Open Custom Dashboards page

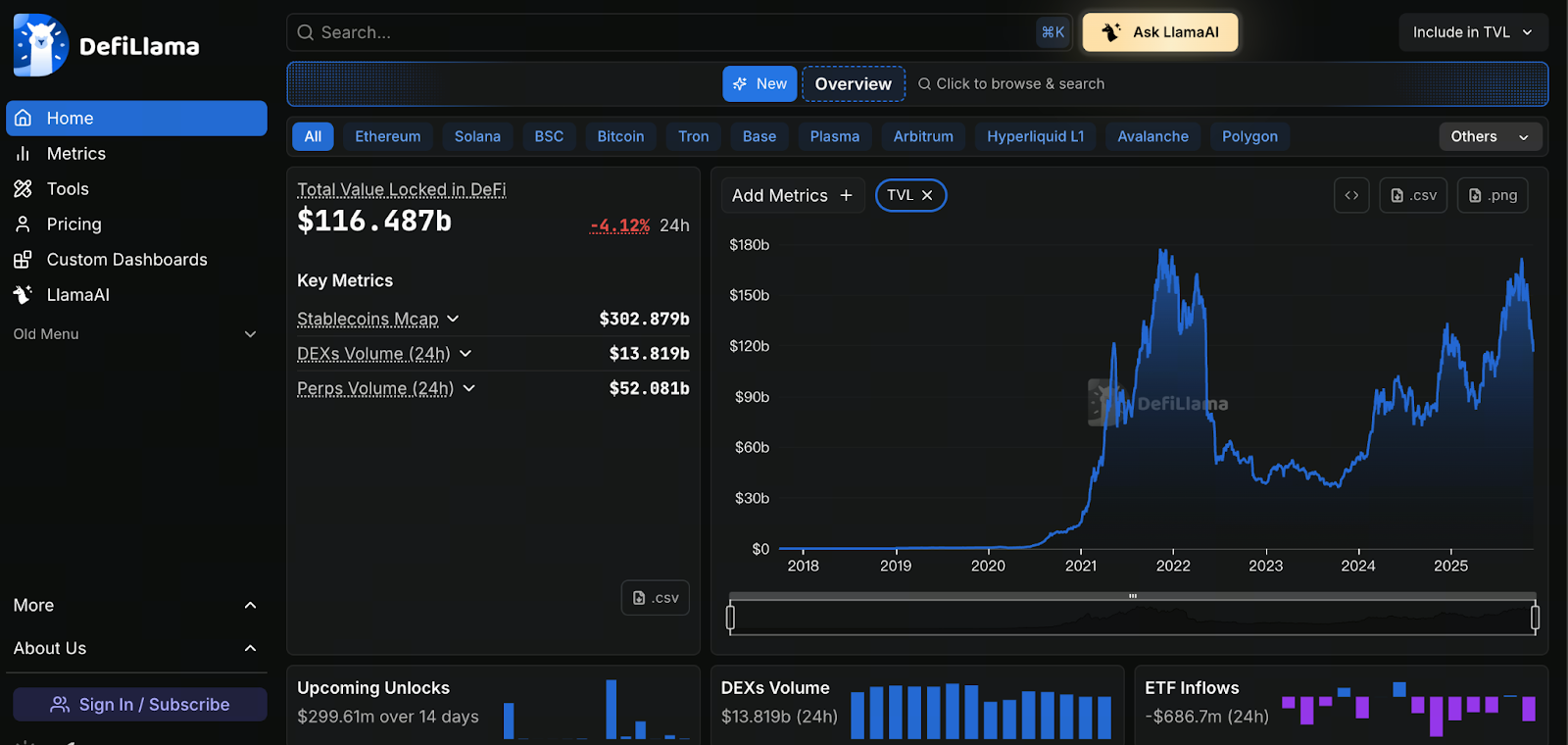[126, 260]
